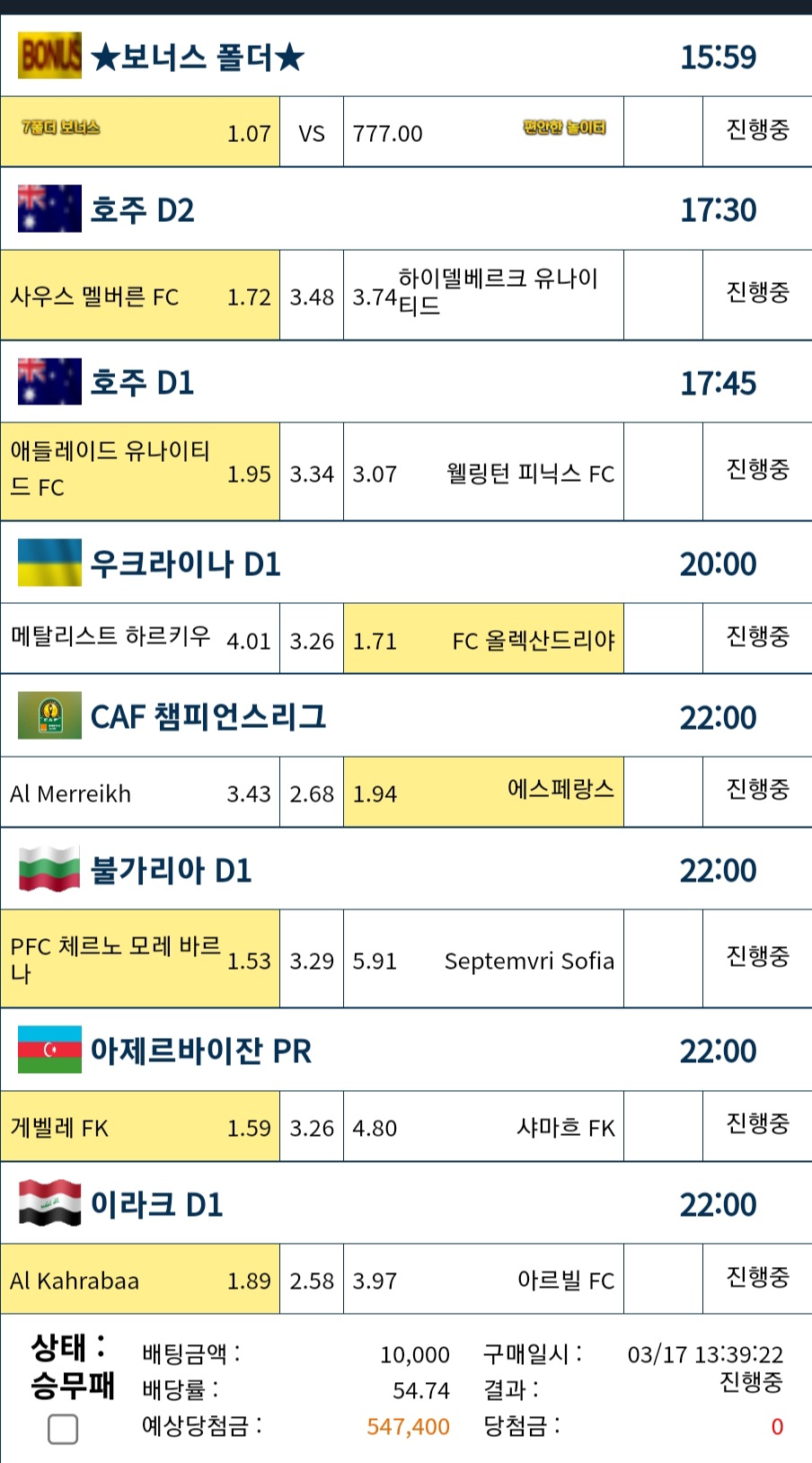Click Septemvri Sofia away odds 5.91
The width and height of the screenshot is (812, 1463).
tap(483, 959)
